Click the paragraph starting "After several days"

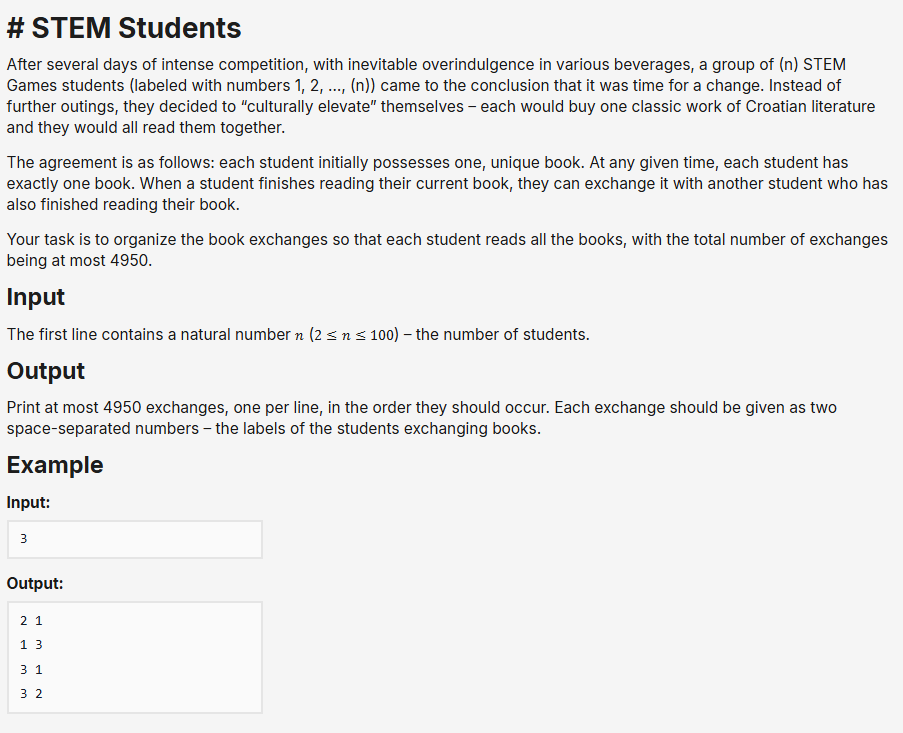click(440, 96)
